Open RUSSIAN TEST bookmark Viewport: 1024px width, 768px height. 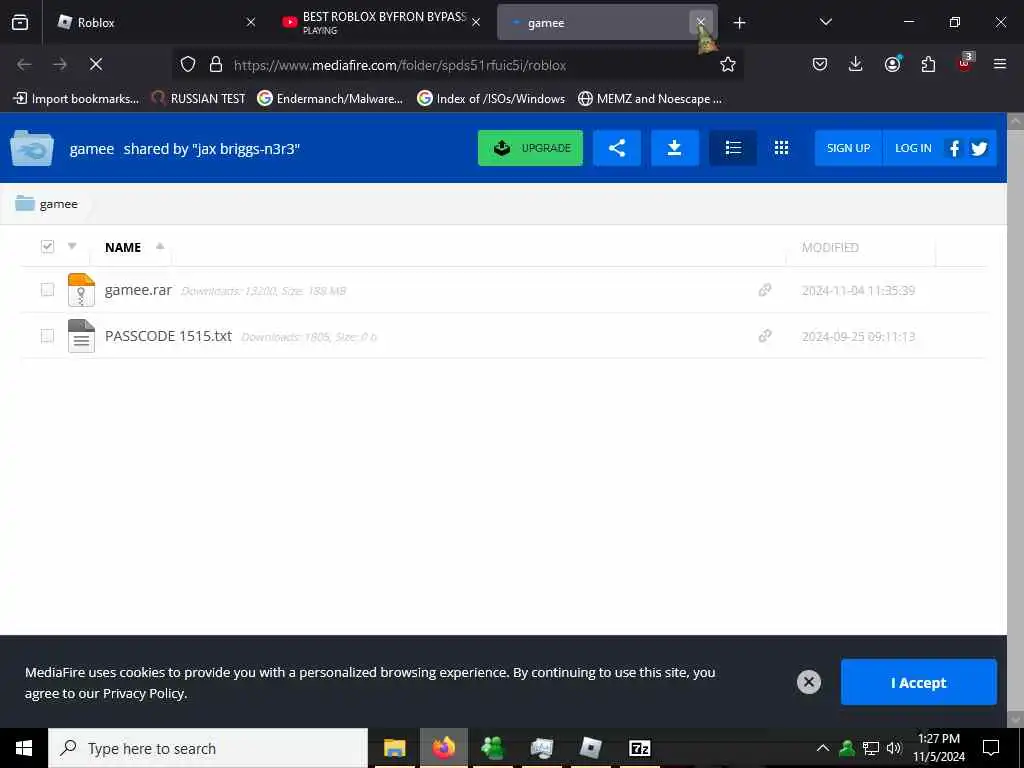[198, 99]
